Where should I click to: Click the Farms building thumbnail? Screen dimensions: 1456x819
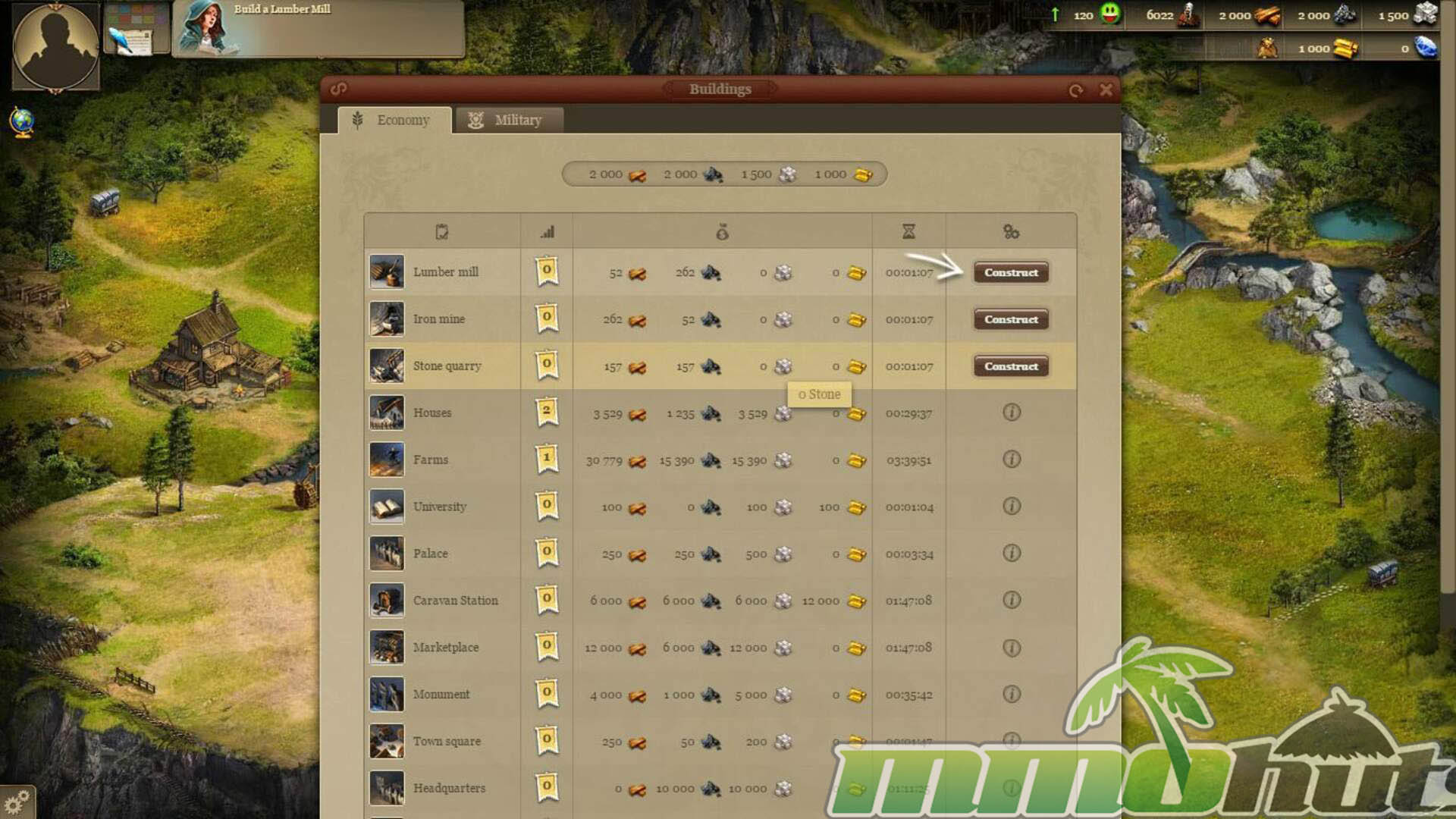(387, 460)
